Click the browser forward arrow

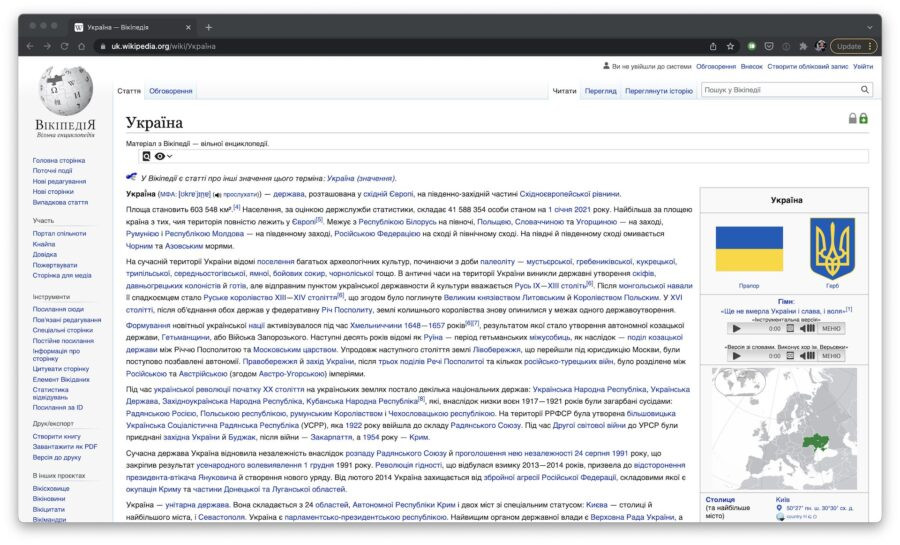pos(48,46)
